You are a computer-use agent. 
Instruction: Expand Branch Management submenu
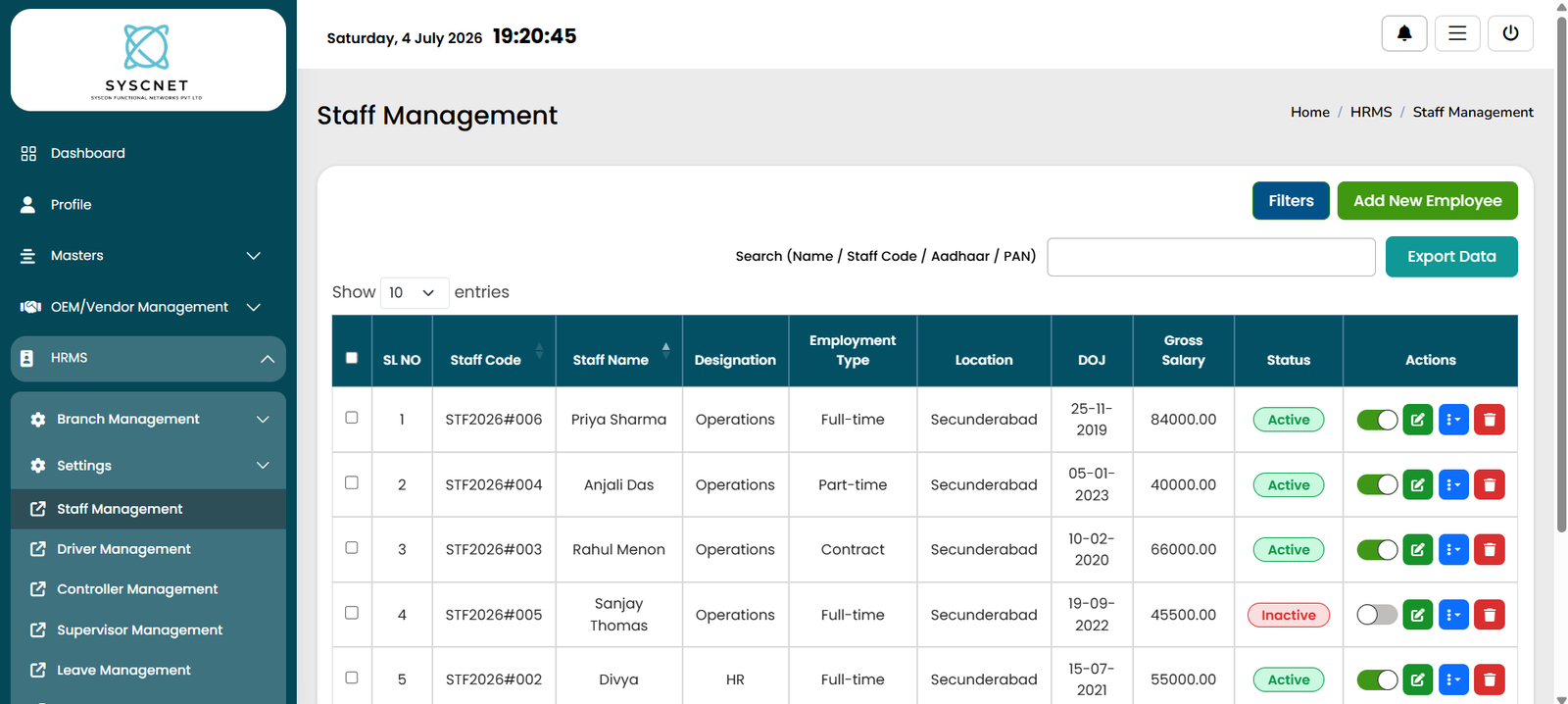[148, 420]
